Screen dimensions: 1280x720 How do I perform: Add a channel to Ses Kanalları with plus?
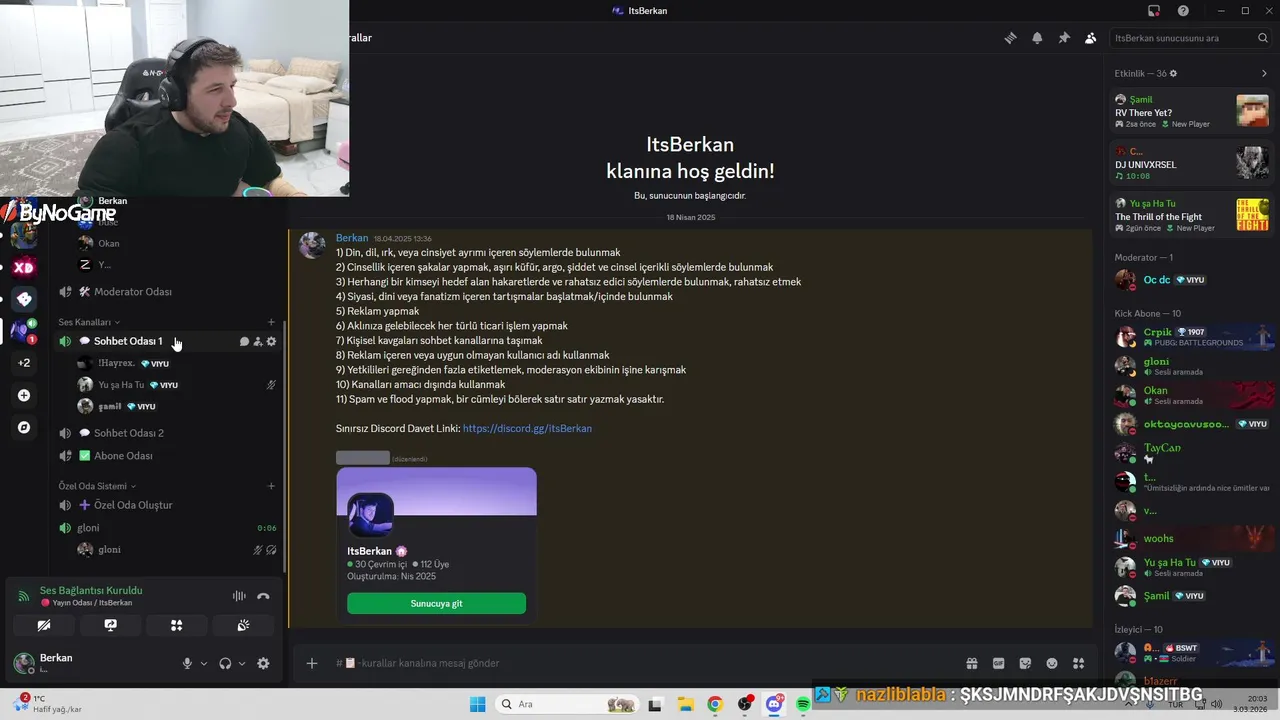point(271,322)
